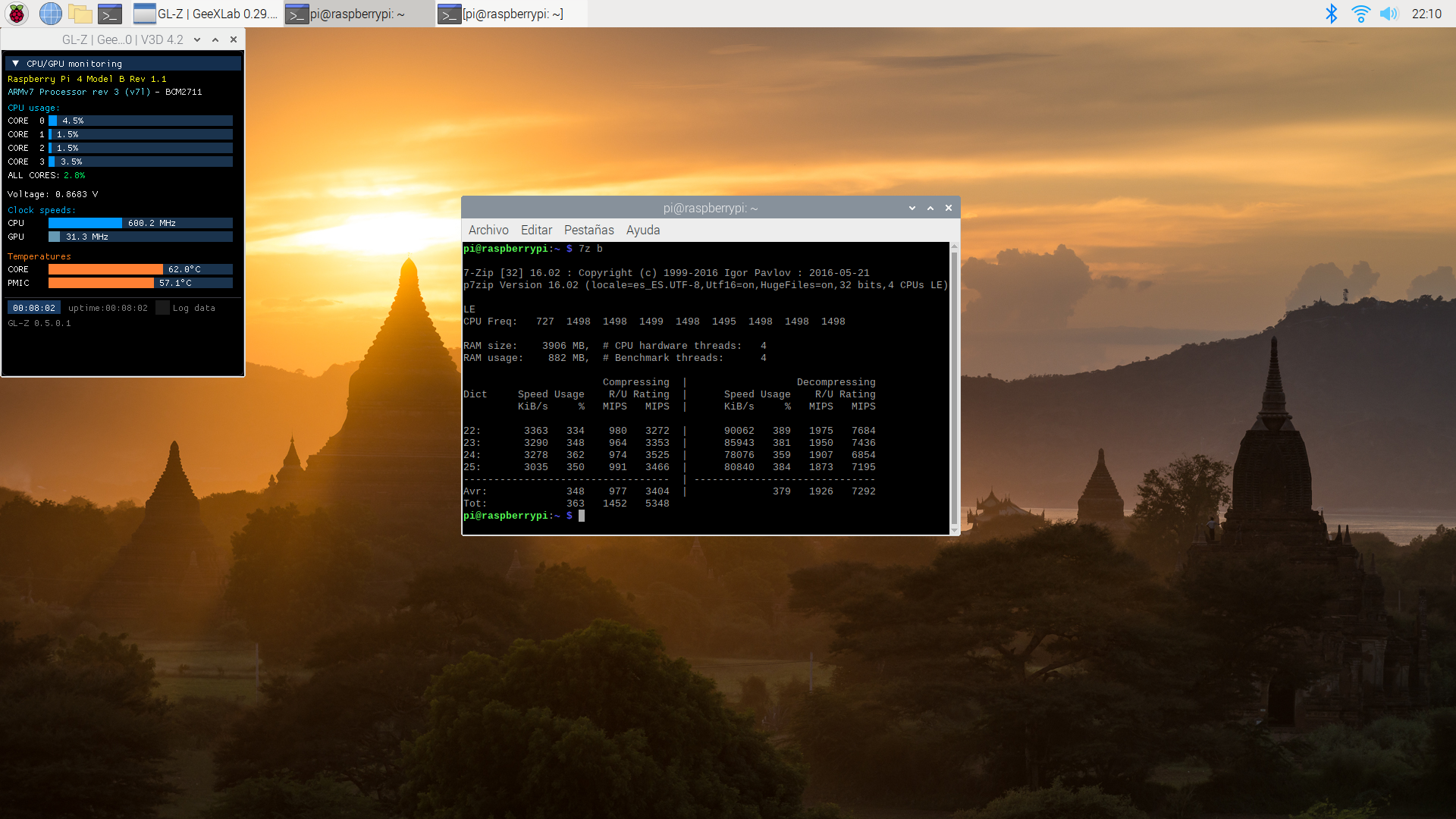
Task: Roll down the GL-Z window chevron
Action: click(x=197, y=39)
